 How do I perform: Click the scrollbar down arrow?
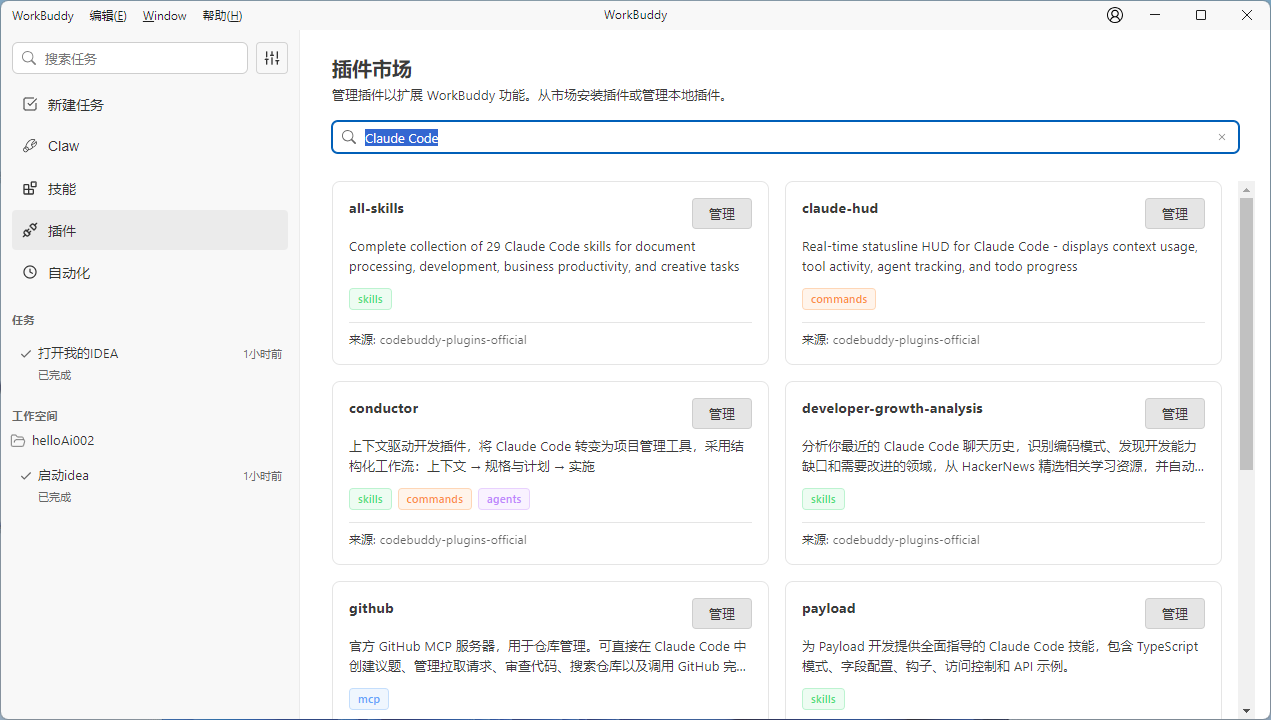tap(1246, 710)
